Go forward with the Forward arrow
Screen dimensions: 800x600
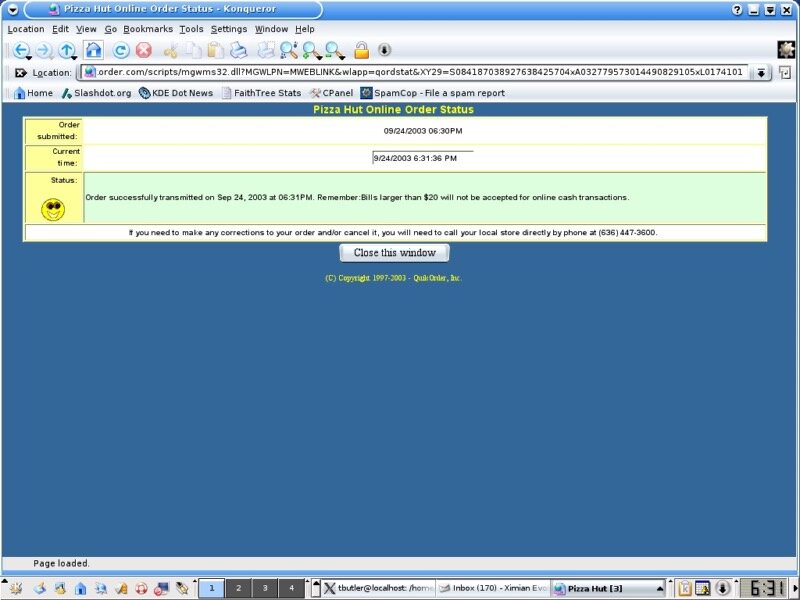(x=44, y=49)
